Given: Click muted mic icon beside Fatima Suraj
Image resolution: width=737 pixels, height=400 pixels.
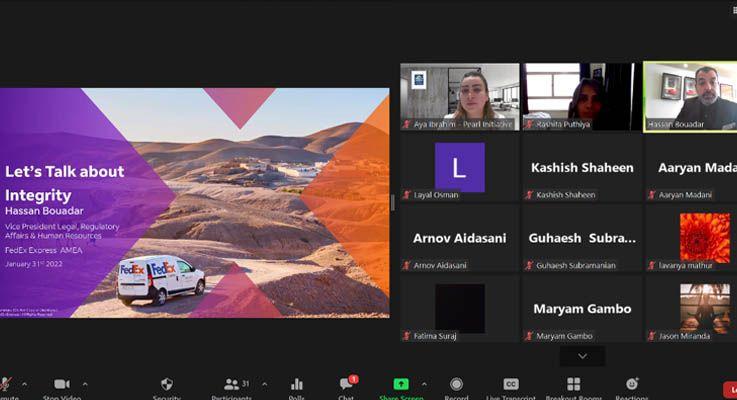Looking at the screenshot, I should [x=407, y=336].
